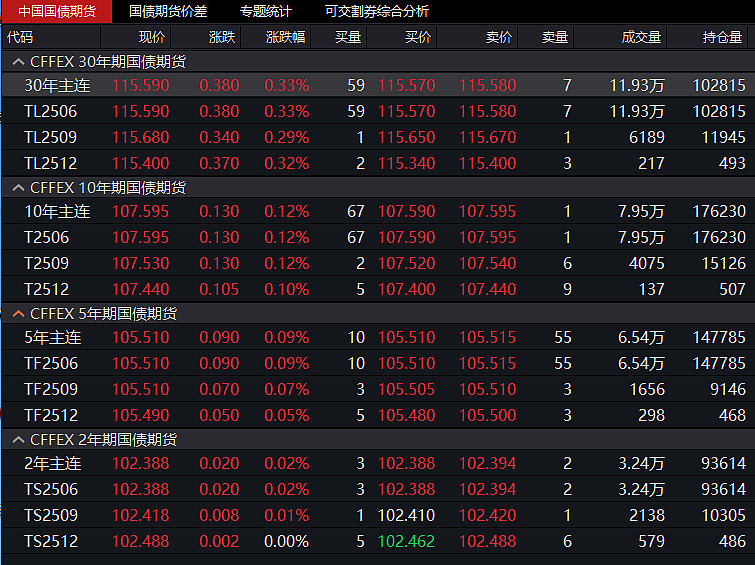755x565 pixels.
Task: Click the 现价 column header
Action: tap(152, 37)
